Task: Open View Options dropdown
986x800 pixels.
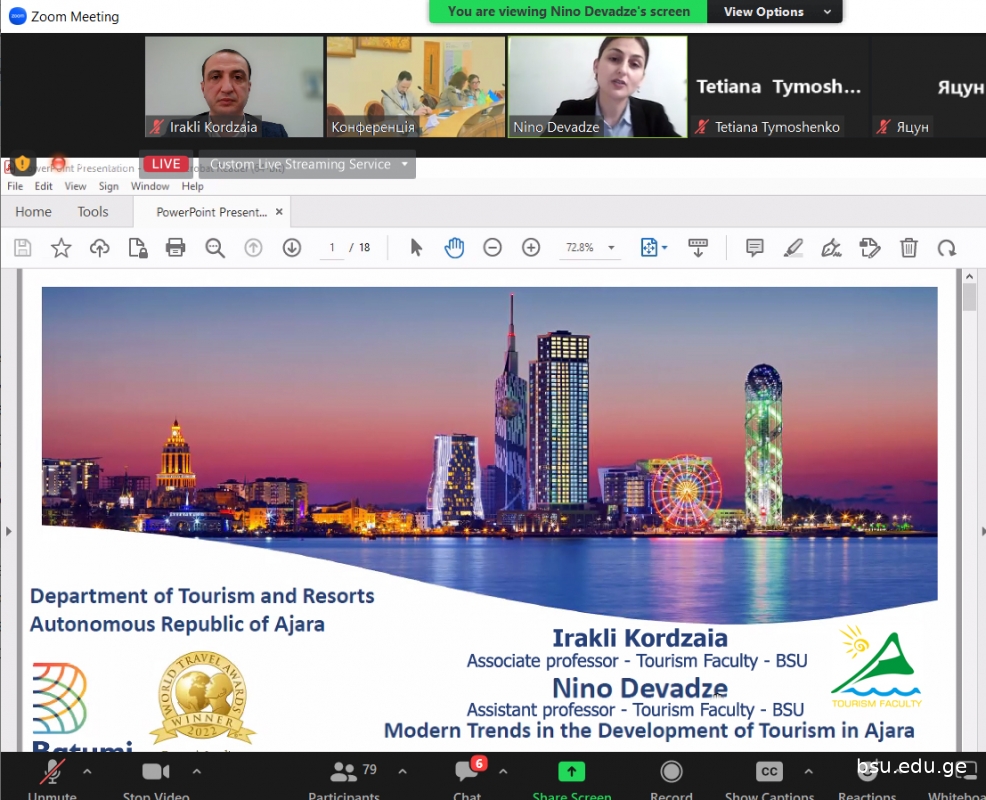Action: click(x=776, y=12)
